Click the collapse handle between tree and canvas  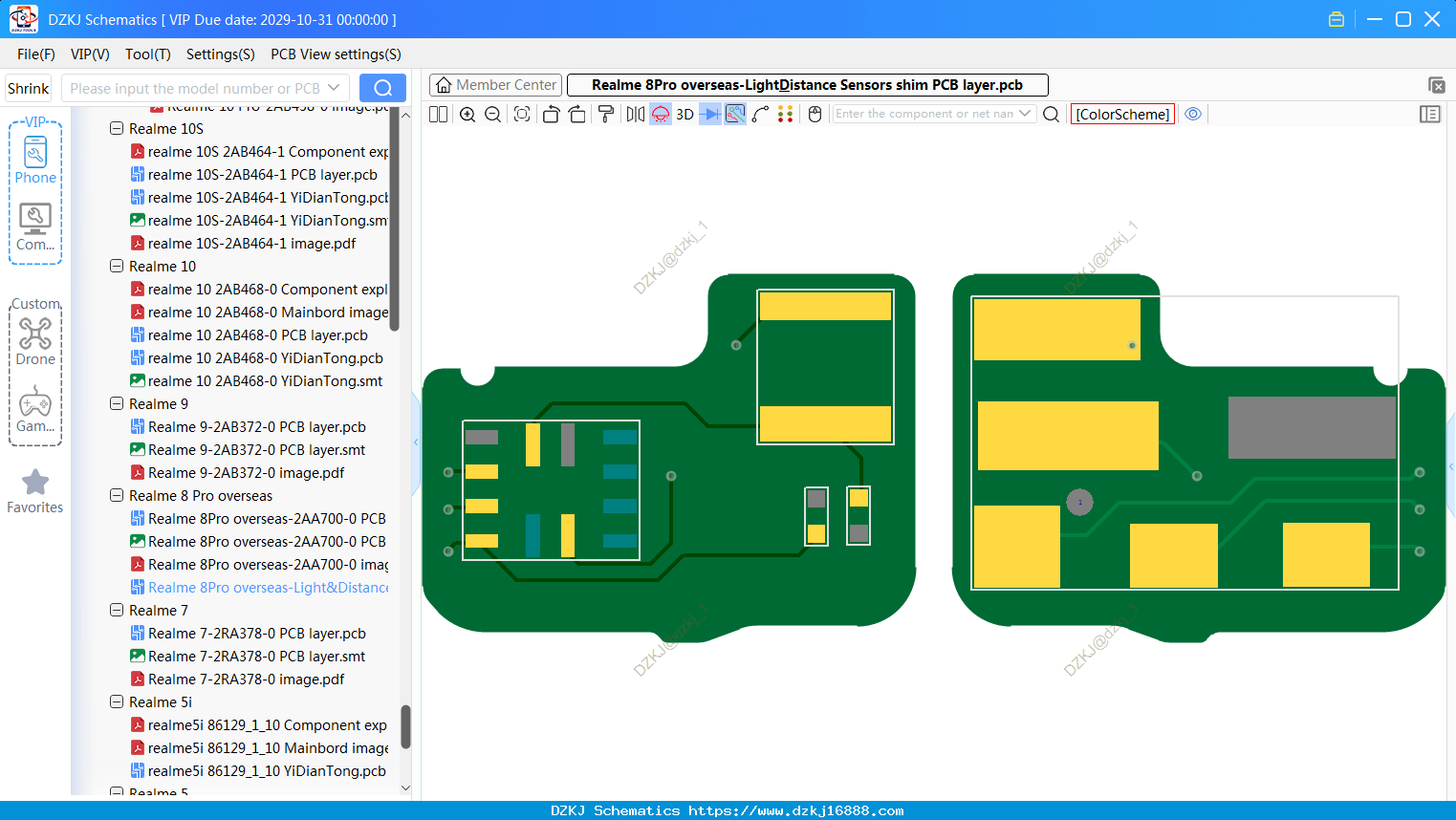pyautogui.click(x=416, y=442)
